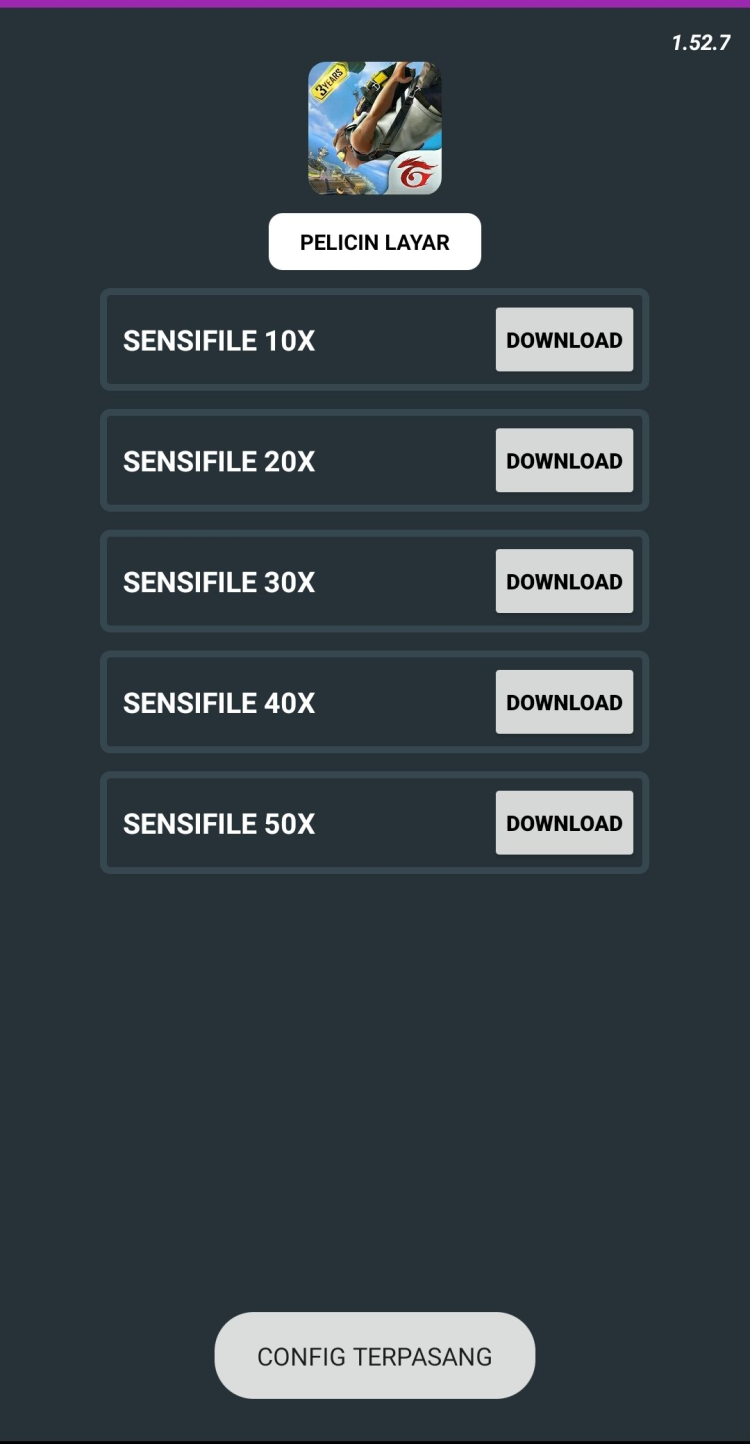Hit DOWNLOAD for SENSIFILE 40X

564,703
